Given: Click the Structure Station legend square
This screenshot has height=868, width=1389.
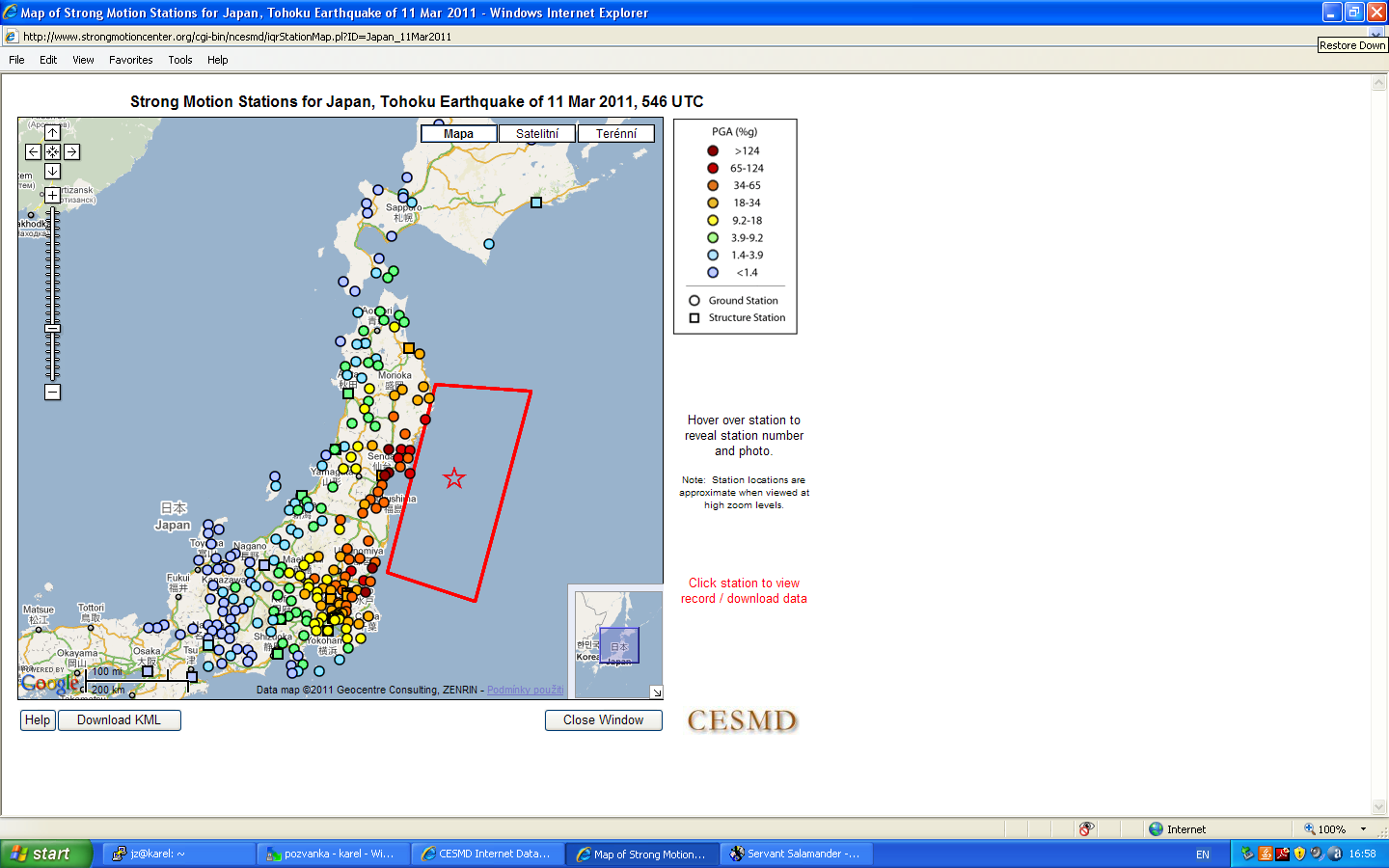Looking at the screenshot, I should (x=694, y=317).
